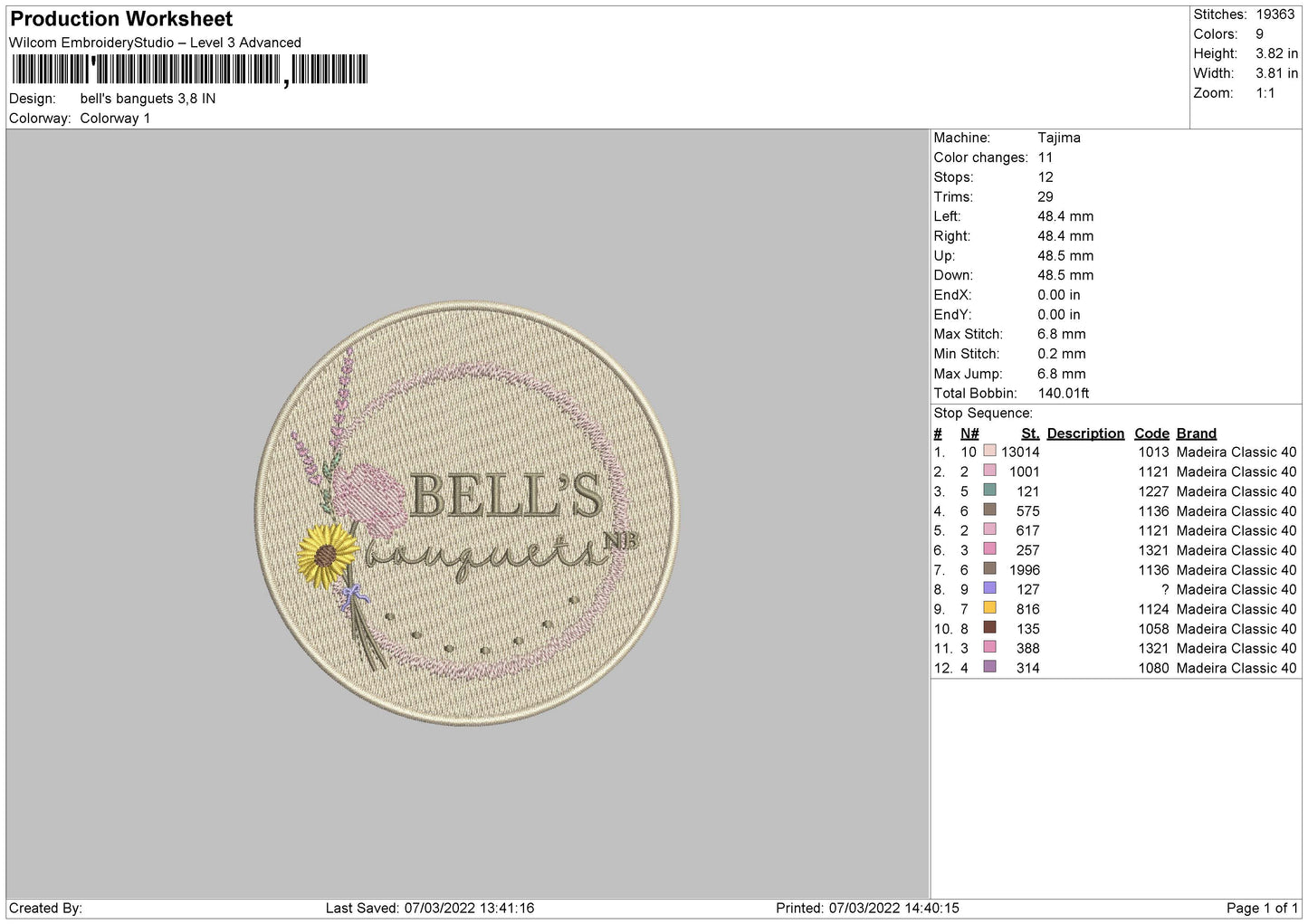Click the 'Brand' column header
The image size is (1308, 924).
tap(1196, 433)
